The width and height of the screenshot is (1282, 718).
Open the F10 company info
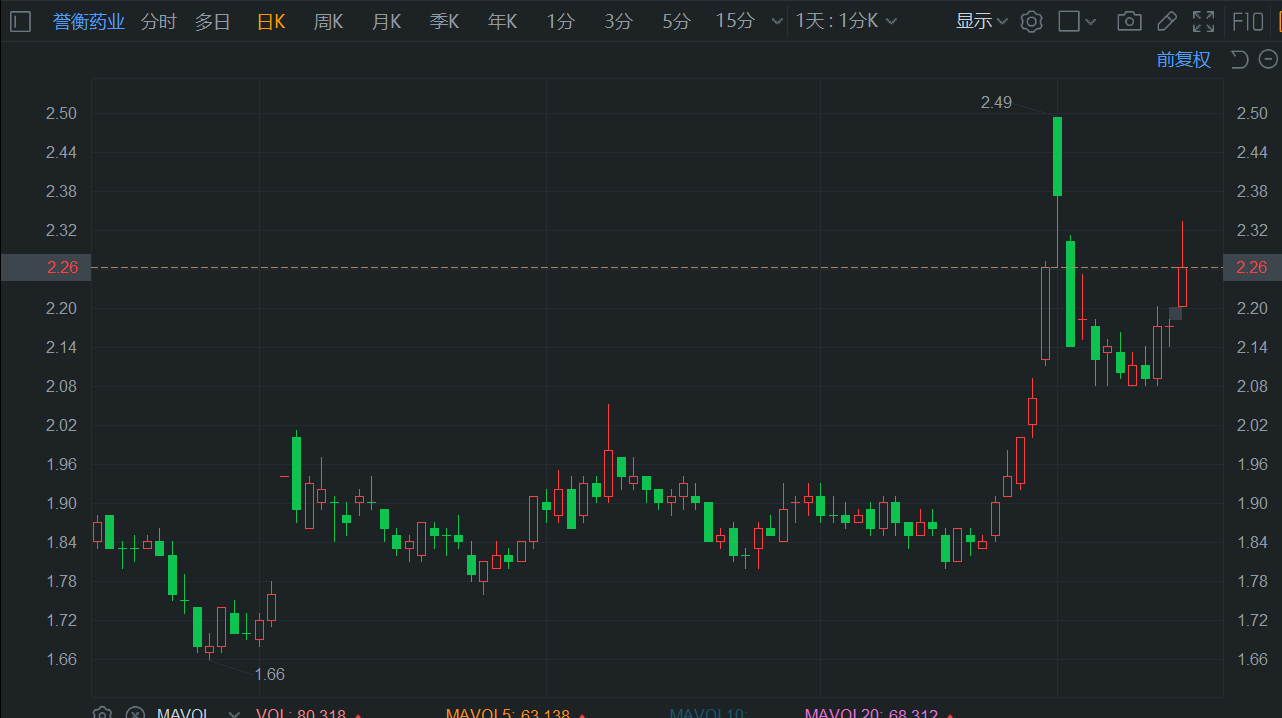(x=1247, y=21)
